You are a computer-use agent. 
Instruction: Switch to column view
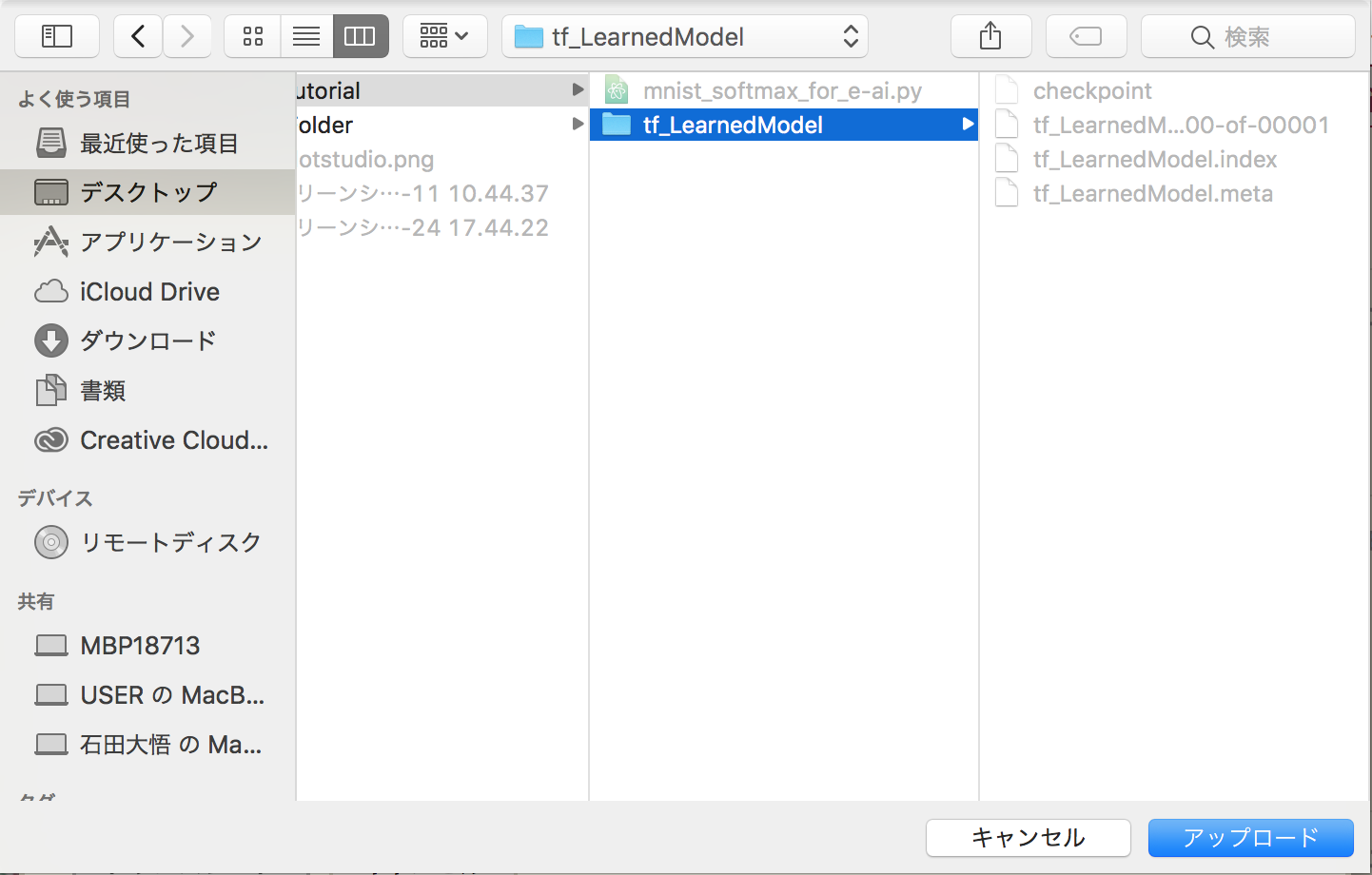pyautogui.click(x=361, y=36)
